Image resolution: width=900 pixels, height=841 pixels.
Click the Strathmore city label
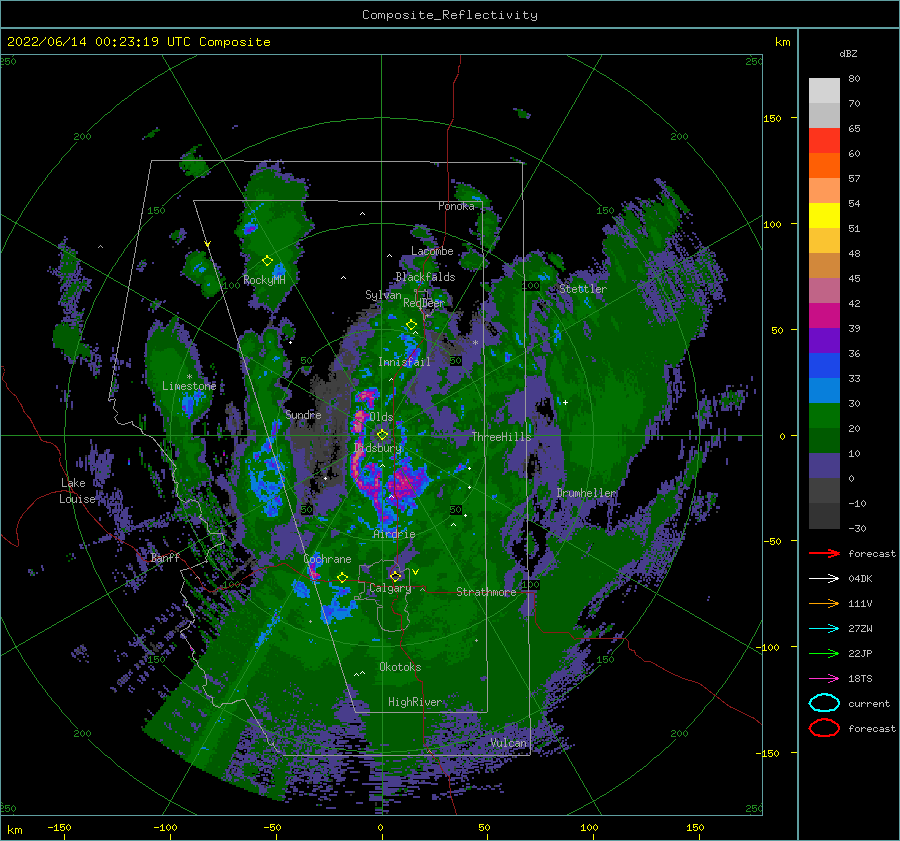coord(486,592)
